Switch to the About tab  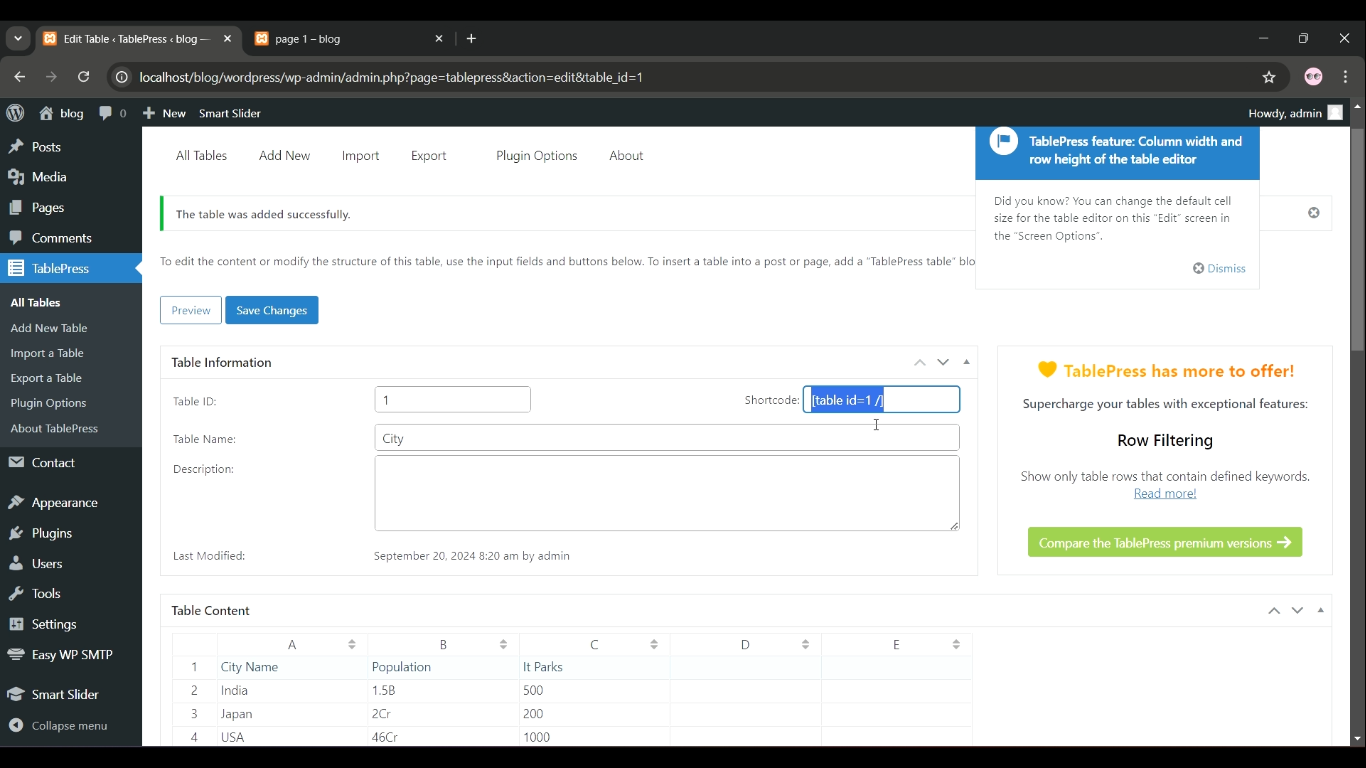(x=626, y=156)
